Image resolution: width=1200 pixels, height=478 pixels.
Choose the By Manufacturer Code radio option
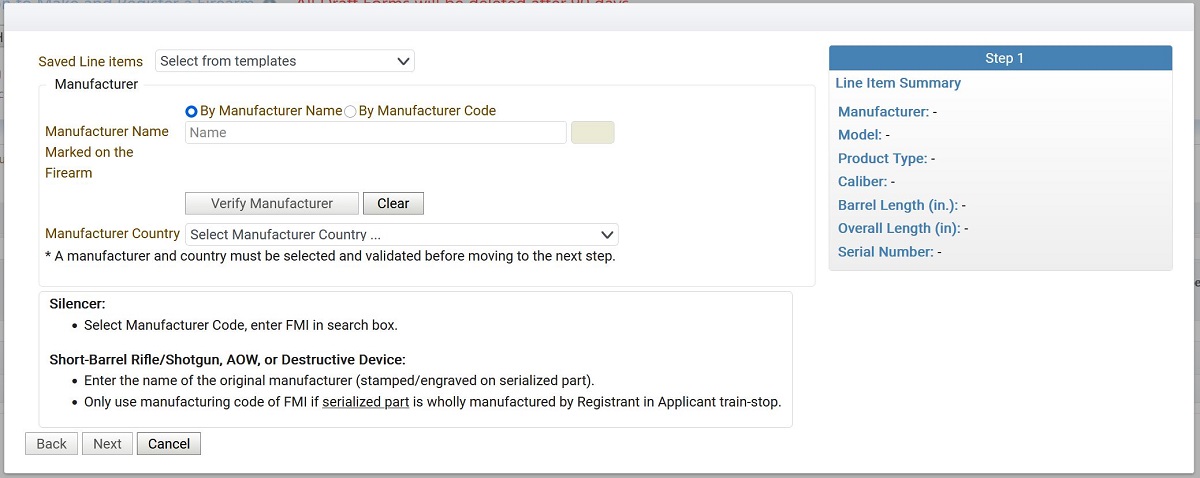[350, 111]
